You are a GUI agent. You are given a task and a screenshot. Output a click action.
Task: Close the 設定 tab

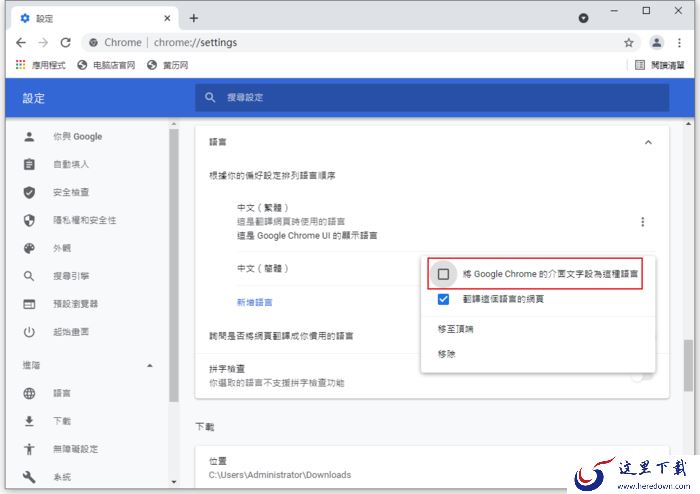pyautogui.click(x=167, y=18)
